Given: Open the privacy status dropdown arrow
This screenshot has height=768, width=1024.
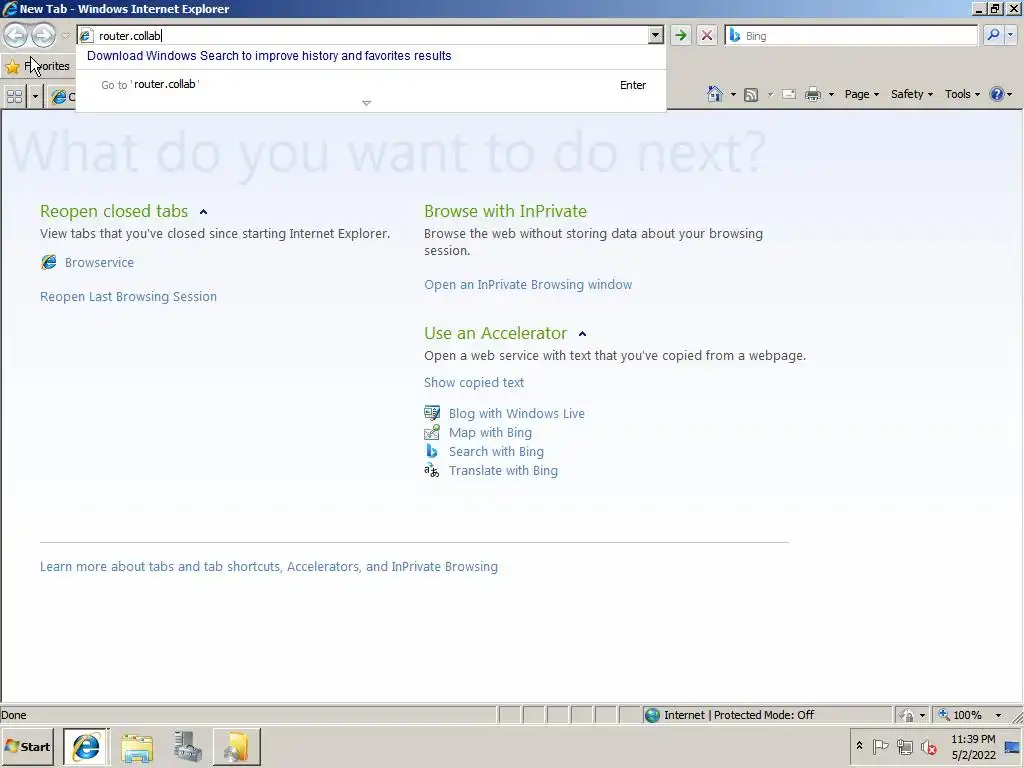Looking at the screenshot, I should 922,715.
